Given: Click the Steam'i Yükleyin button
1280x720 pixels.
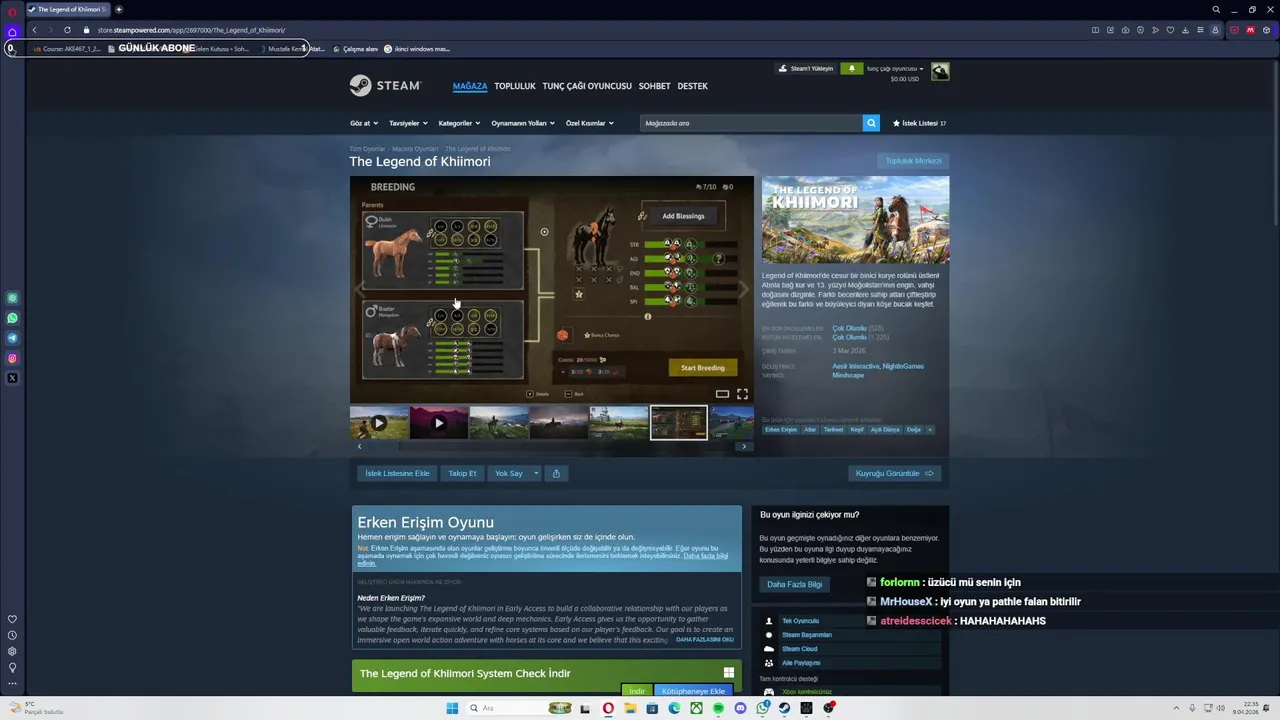Looking at the screenshot, I should click(x=806, y=68).
